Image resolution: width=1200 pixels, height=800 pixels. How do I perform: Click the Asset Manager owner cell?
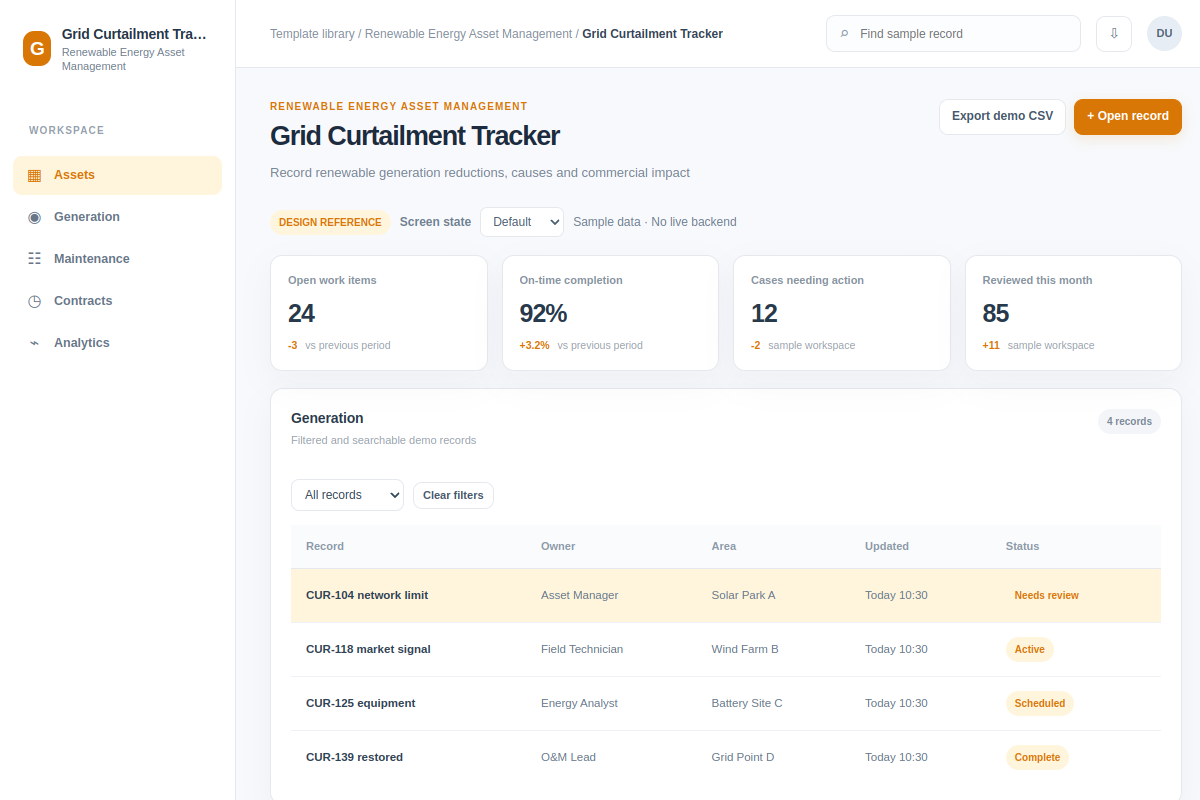point(580,596)
